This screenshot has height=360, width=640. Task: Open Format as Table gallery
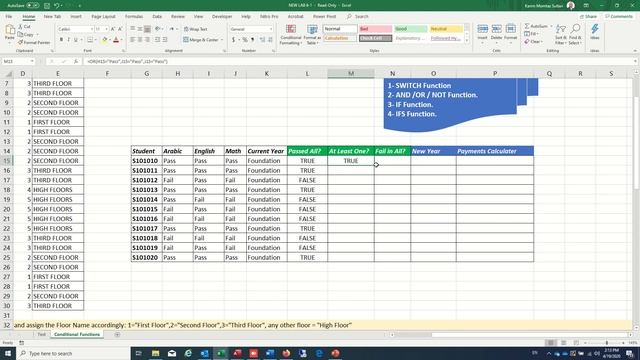(x=312, y=35)
